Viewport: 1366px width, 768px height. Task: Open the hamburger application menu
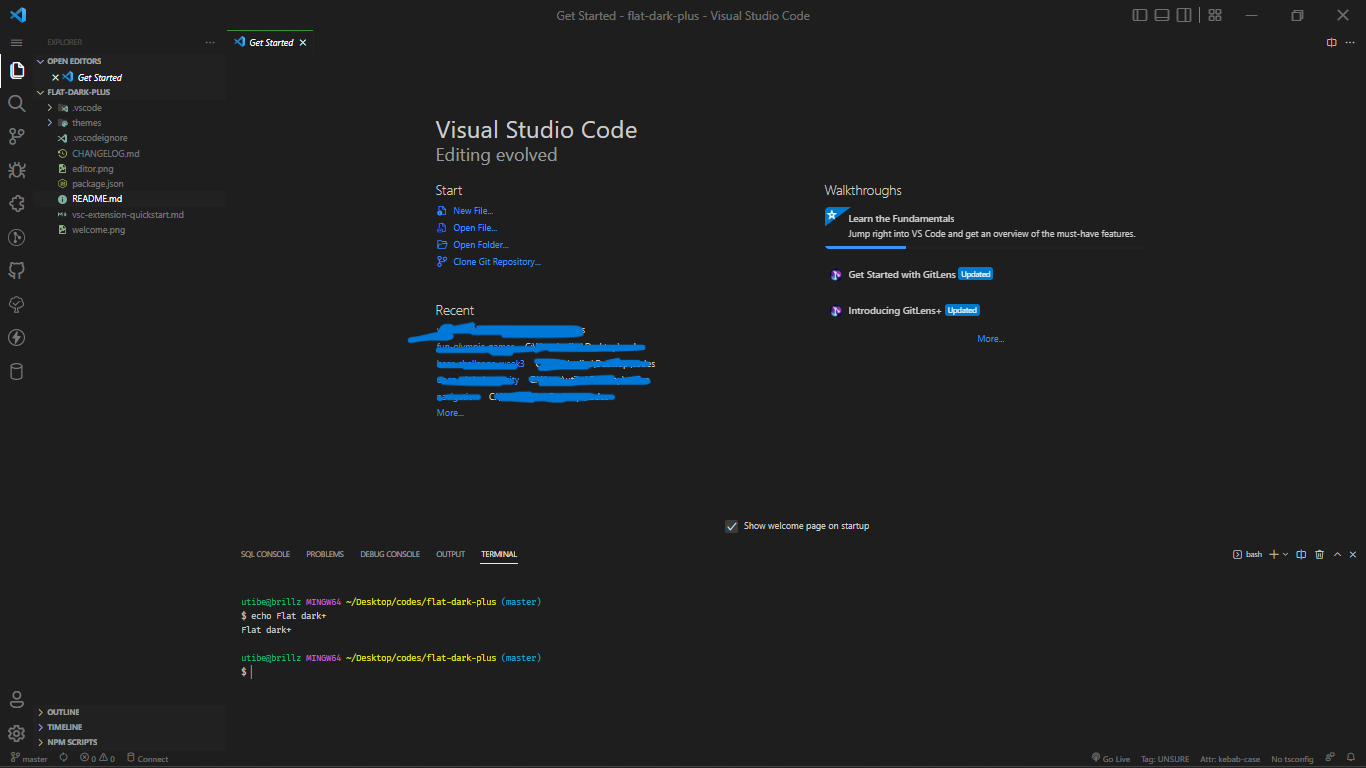(x=16, y=43)
